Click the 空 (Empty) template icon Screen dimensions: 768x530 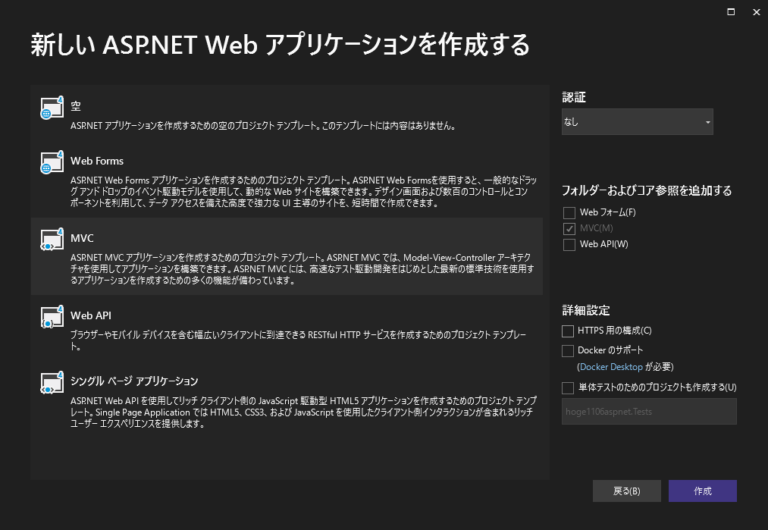point(51,109)
